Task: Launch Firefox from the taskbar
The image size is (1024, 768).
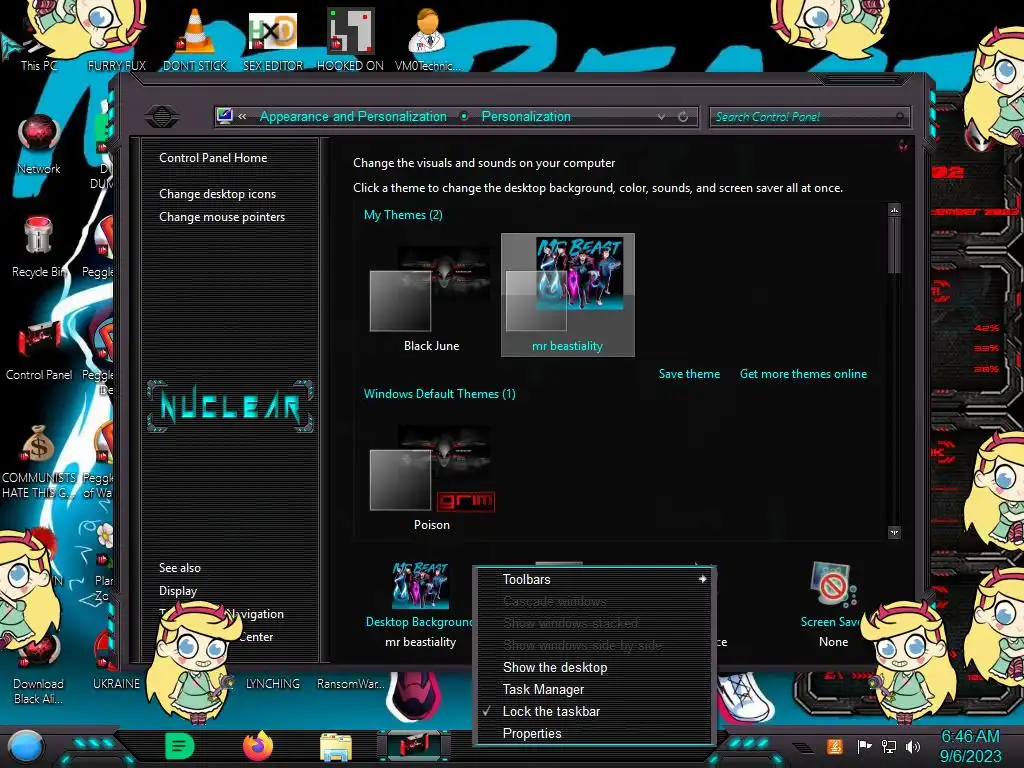Action: tap(258, 746)
